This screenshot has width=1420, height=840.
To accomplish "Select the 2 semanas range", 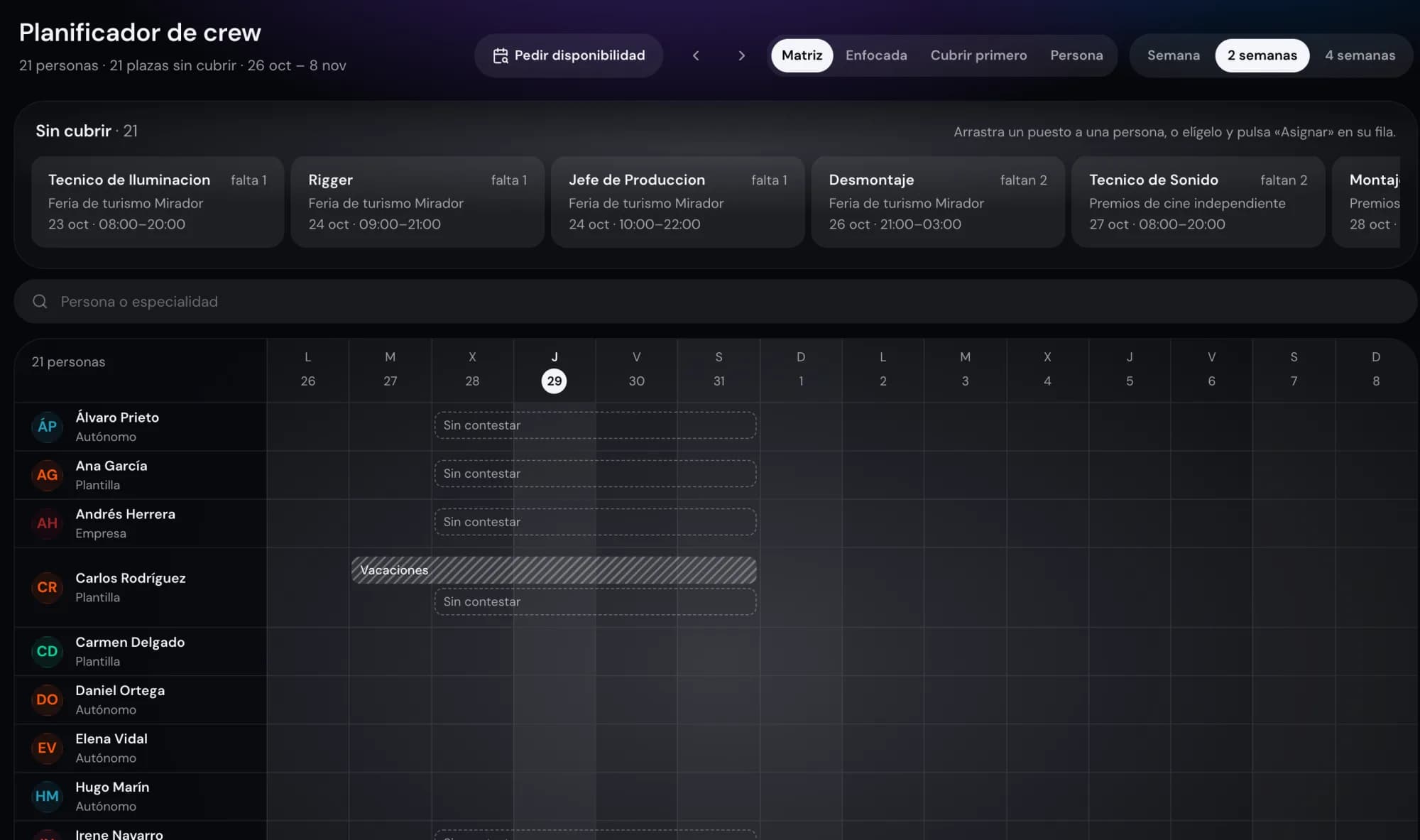I will coord(1262,55).
